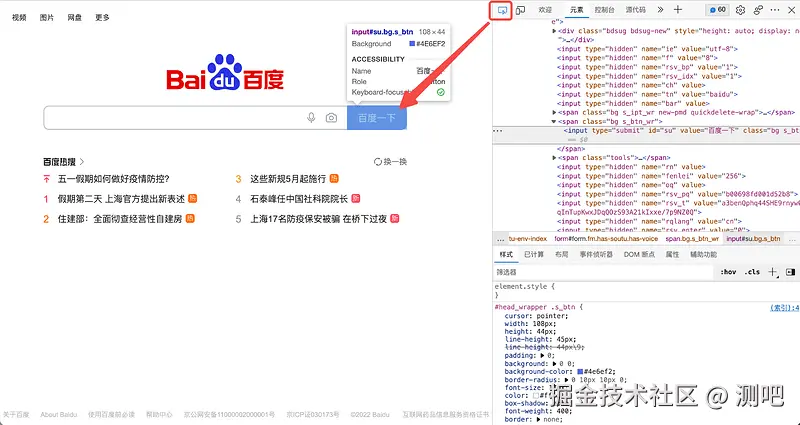Collapse the span bg s_btn_wr node
The width and height of the screenshot is (800, 425).
(554, 121)
